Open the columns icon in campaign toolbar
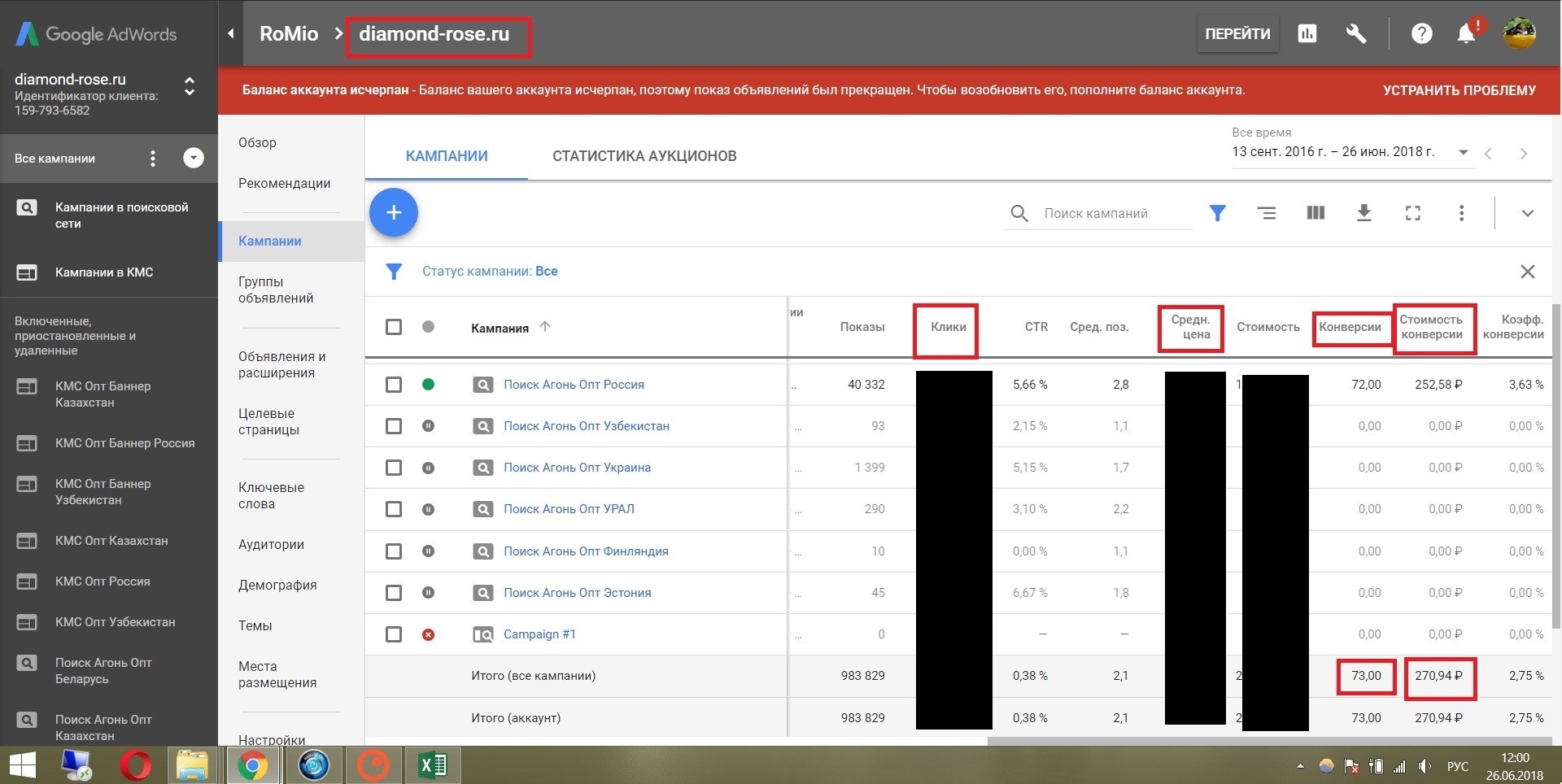 point(1315,213)
